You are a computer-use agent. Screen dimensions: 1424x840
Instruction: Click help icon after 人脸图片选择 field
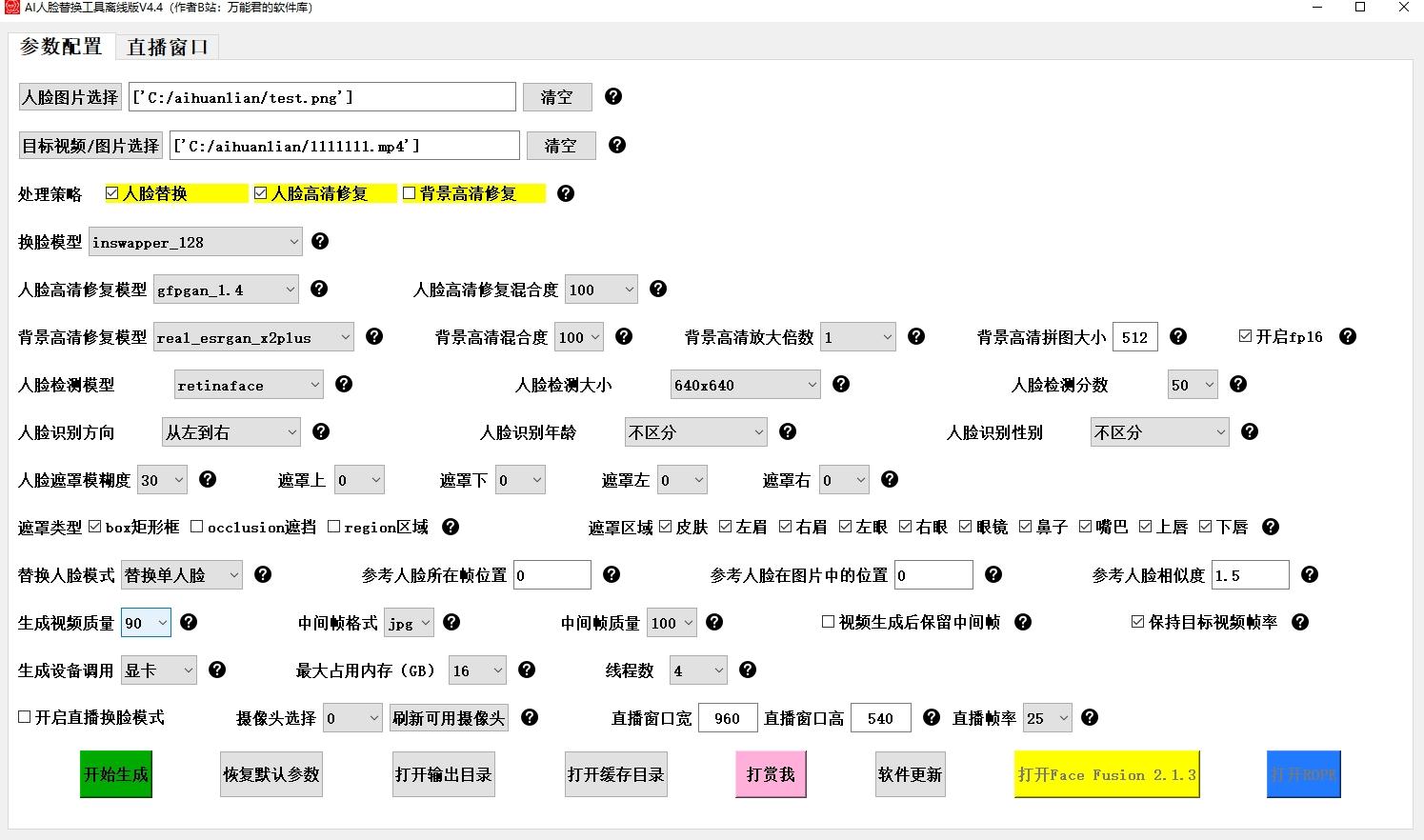[613, 96]
